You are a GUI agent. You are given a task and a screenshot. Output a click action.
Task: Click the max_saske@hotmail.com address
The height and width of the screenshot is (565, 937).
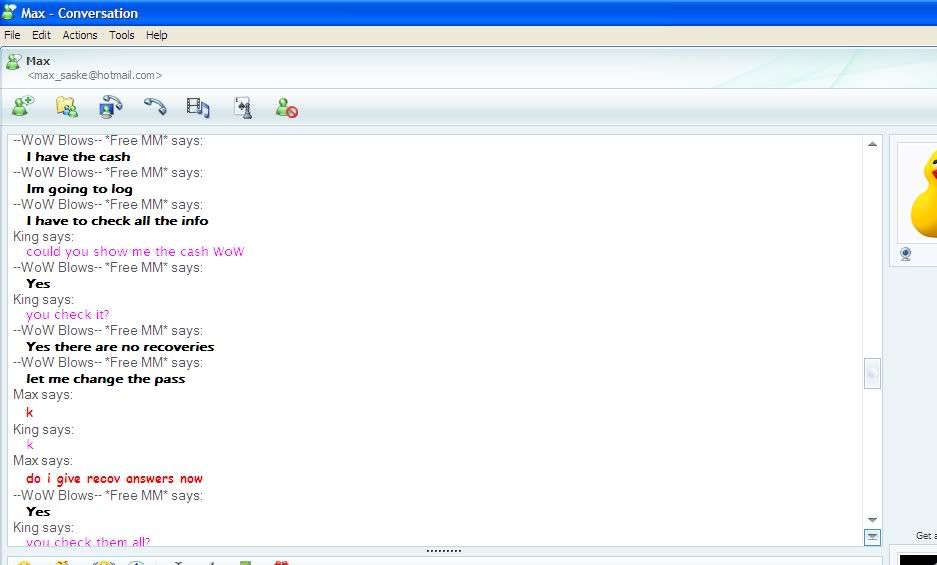[x=94, y=75]
